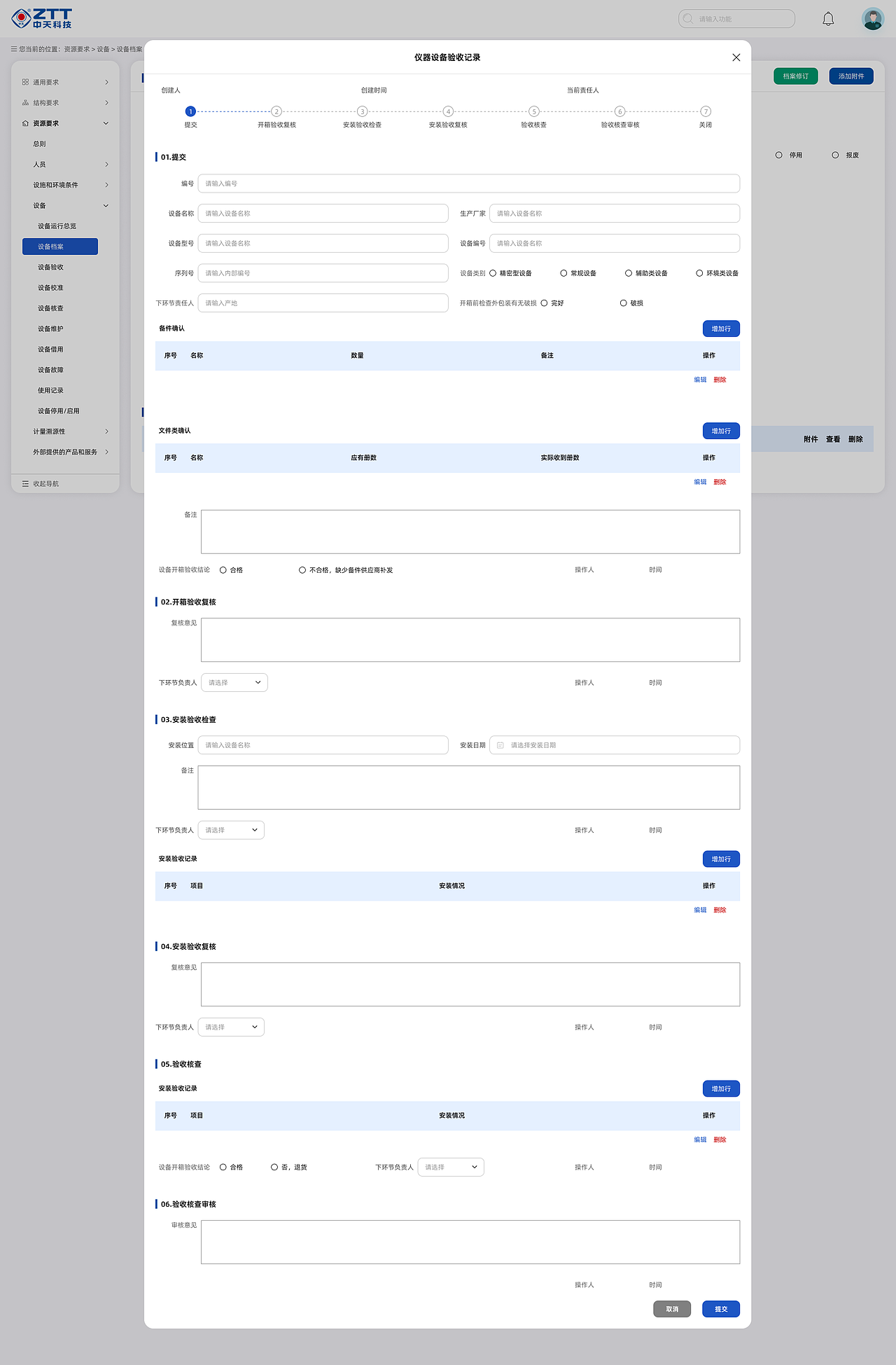This screenshot has width=896, height=1365.
Task: Click the notification bell icon
Action: pyautogui.click(x=828, y=19)
